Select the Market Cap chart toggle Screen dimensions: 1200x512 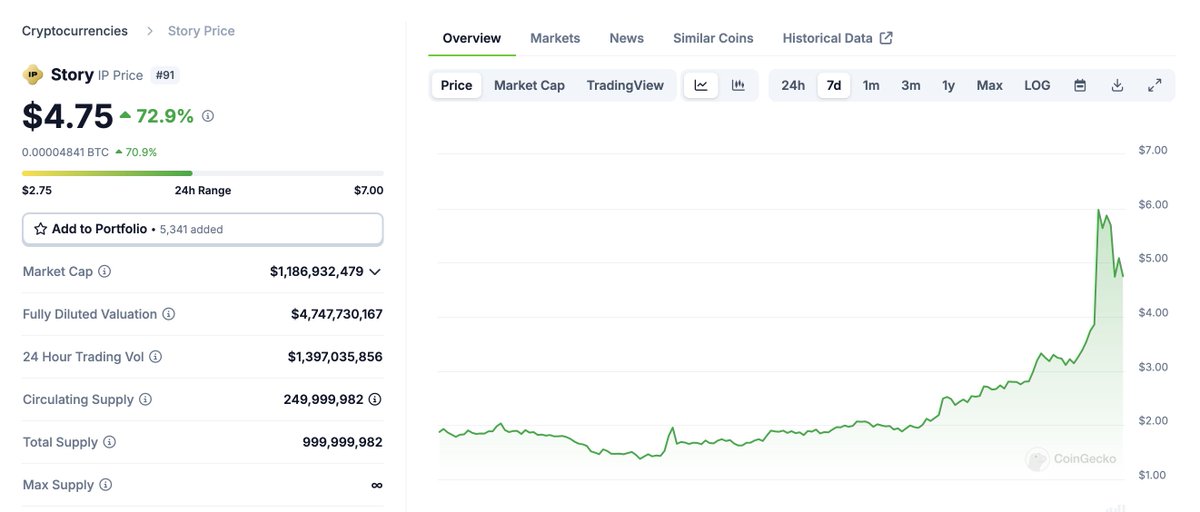pos(529,85)
